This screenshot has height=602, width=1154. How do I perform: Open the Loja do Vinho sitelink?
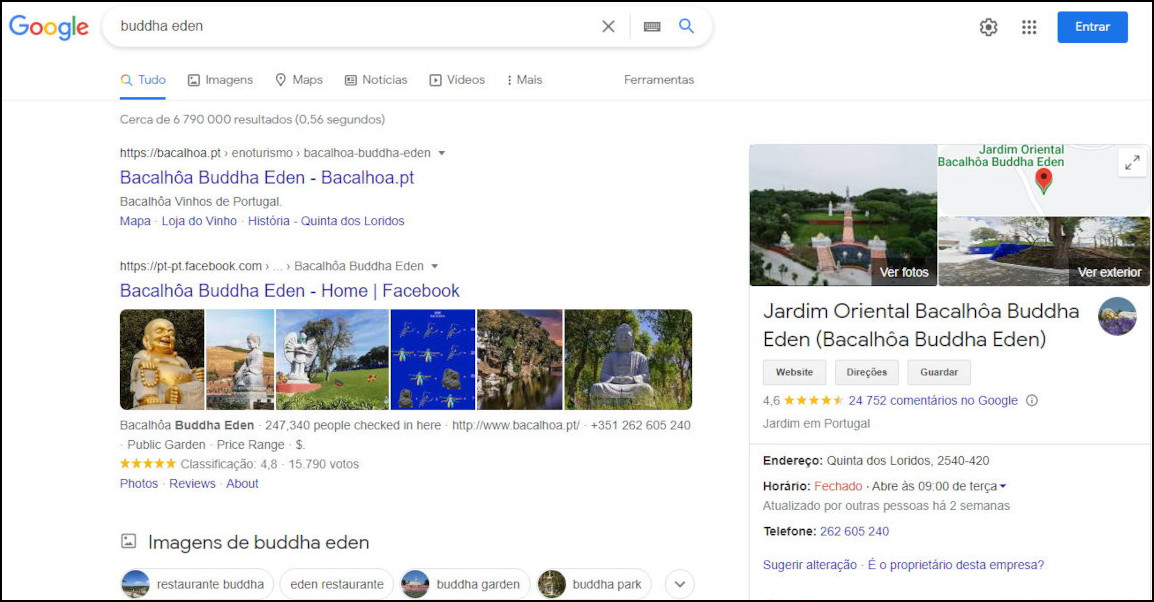tap(199, 222)
